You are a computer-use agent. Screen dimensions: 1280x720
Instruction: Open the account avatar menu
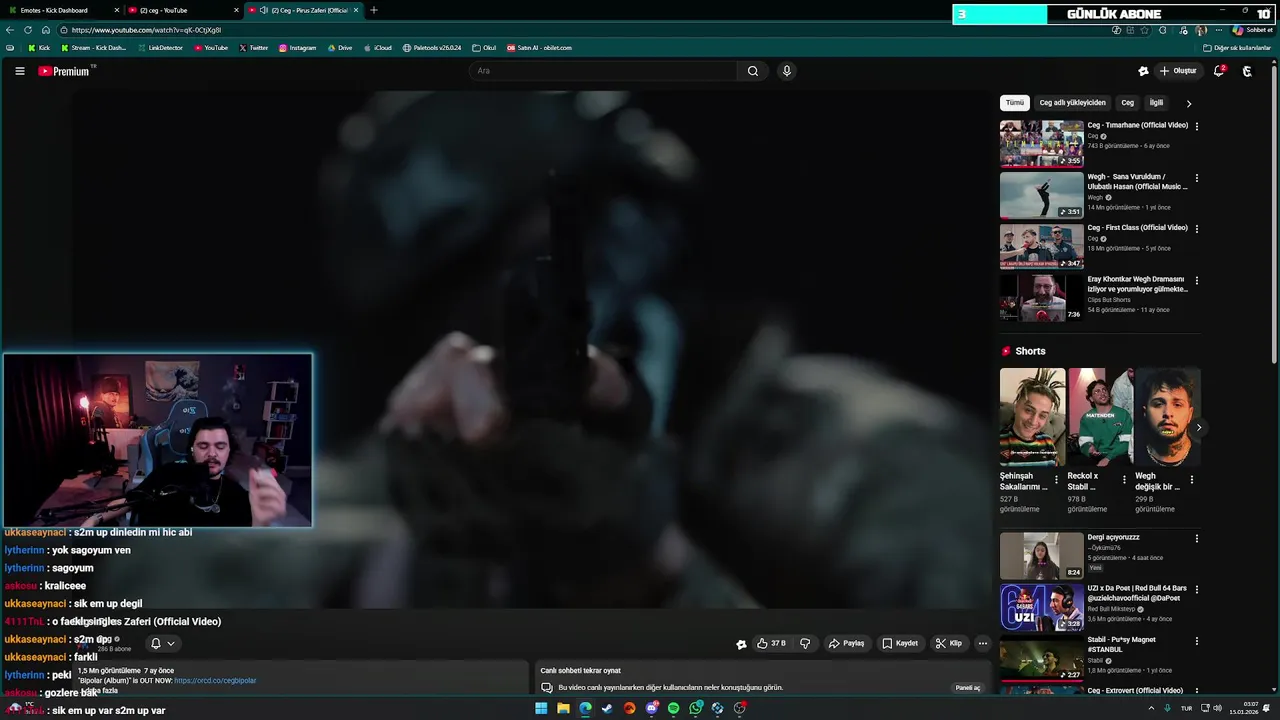coord(1247,71)
